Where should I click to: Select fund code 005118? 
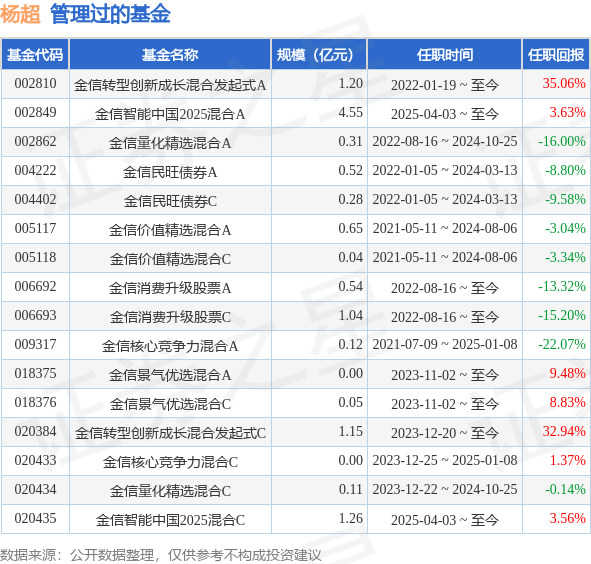click(x=35, y=257)
